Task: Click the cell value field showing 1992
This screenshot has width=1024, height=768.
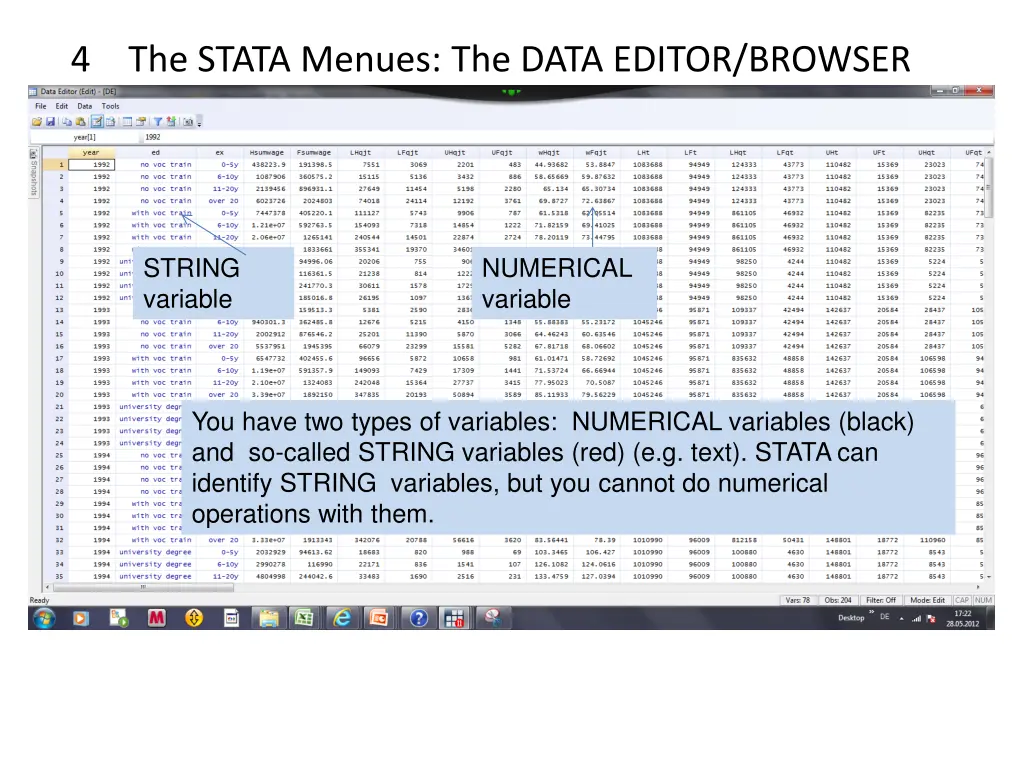Action: [x=567, y=137]
